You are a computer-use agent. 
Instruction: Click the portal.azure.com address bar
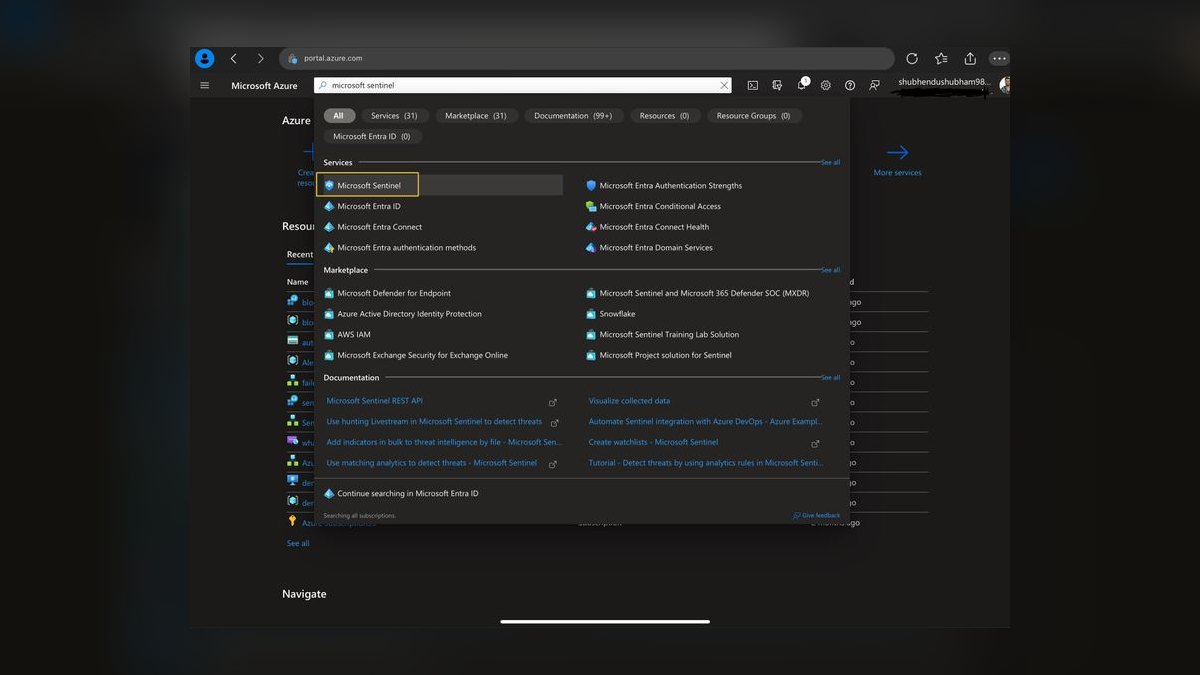pos(587,58)
